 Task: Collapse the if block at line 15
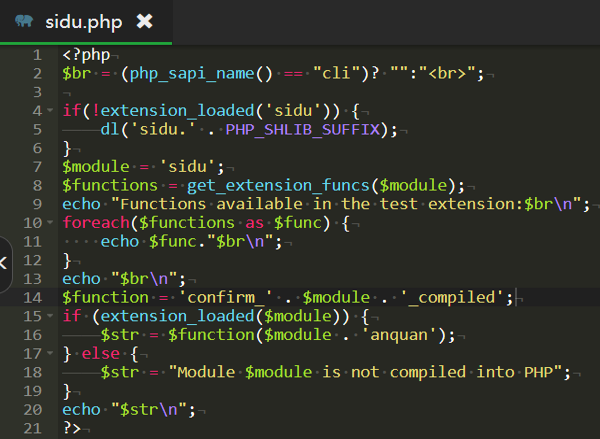49,316
